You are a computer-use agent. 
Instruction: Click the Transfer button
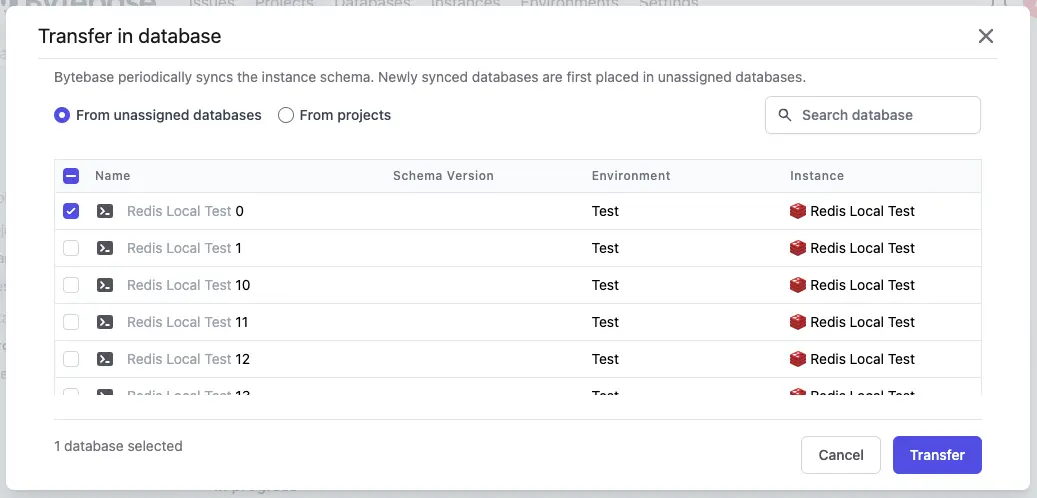937,455
